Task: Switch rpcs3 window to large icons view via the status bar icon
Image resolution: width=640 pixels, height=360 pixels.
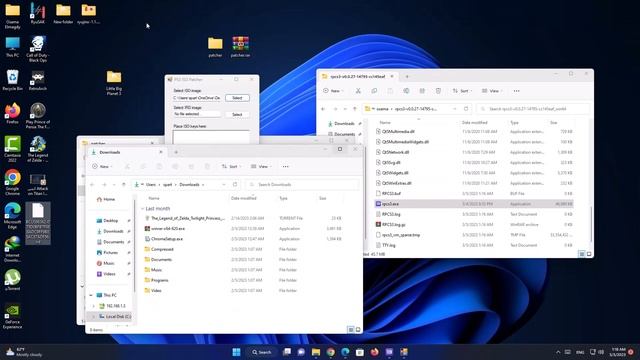Action: [x=589, y=254]
